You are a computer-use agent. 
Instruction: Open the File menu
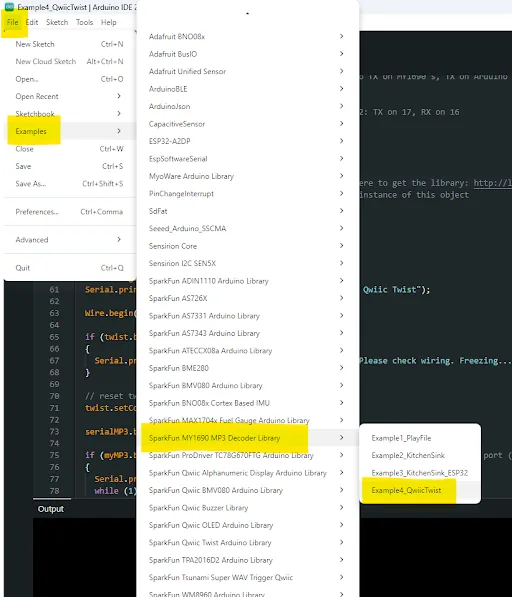pos(13,22)
